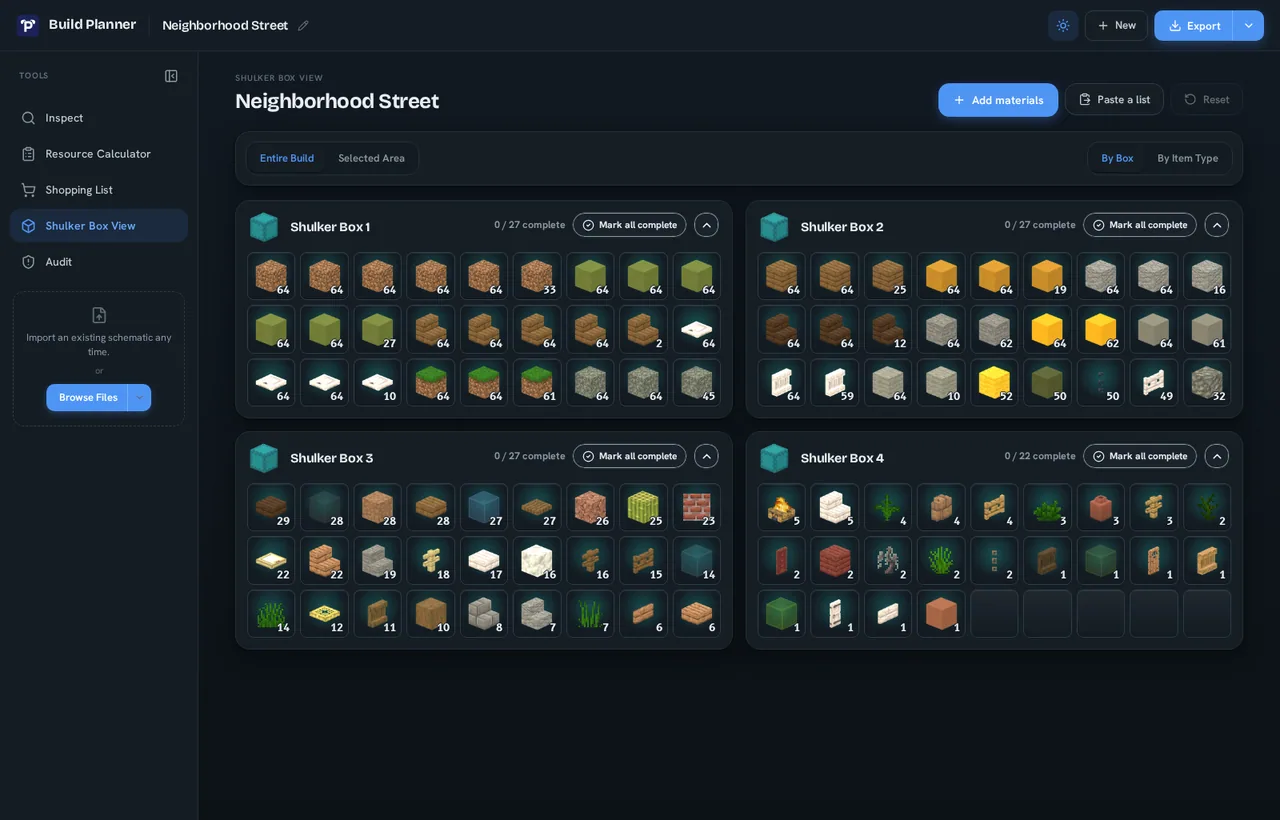Click the large Neighborhood Street page heading
Image resolution: width=1280 pixels, height=820 pixels.
pyautogui.click(x=337, y=101)
